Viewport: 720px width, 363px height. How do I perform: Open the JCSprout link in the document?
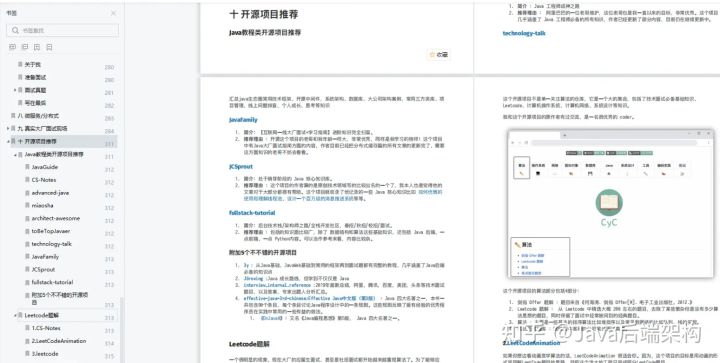[241, 167]
